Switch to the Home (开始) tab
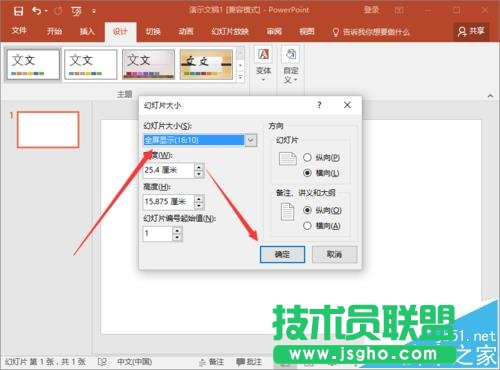This screenshot has height=370, width=500. click(54, 31)
